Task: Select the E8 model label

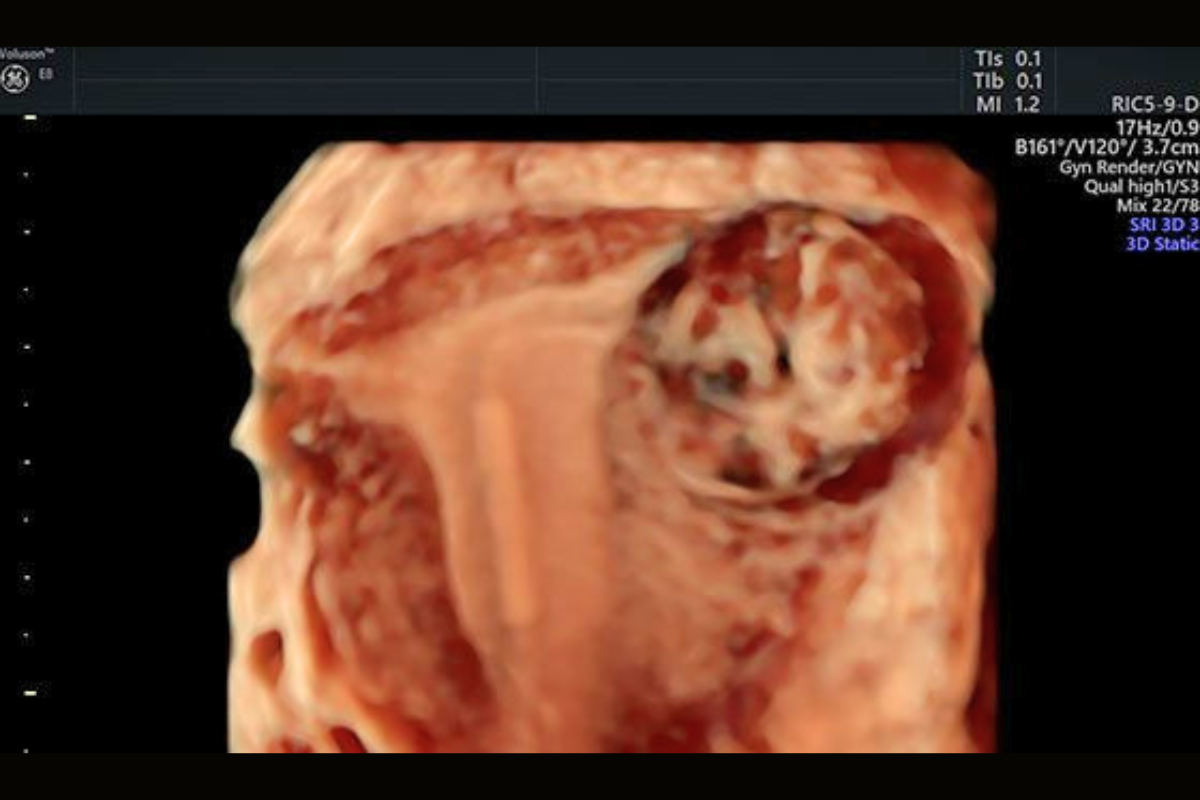Action: pyautogui.click(x=45, y=74)
